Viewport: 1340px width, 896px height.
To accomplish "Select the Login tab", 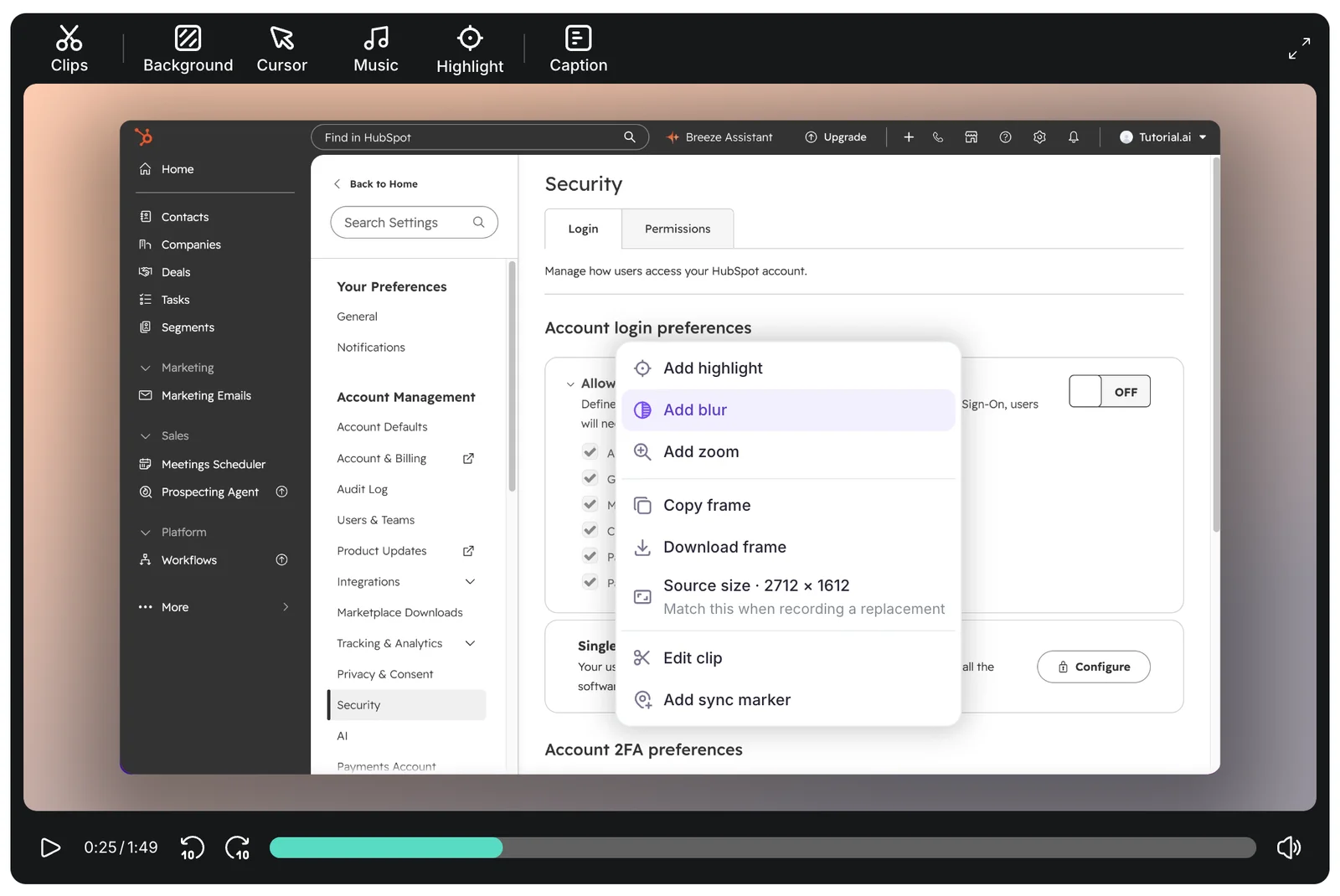I will pos(583,229).
